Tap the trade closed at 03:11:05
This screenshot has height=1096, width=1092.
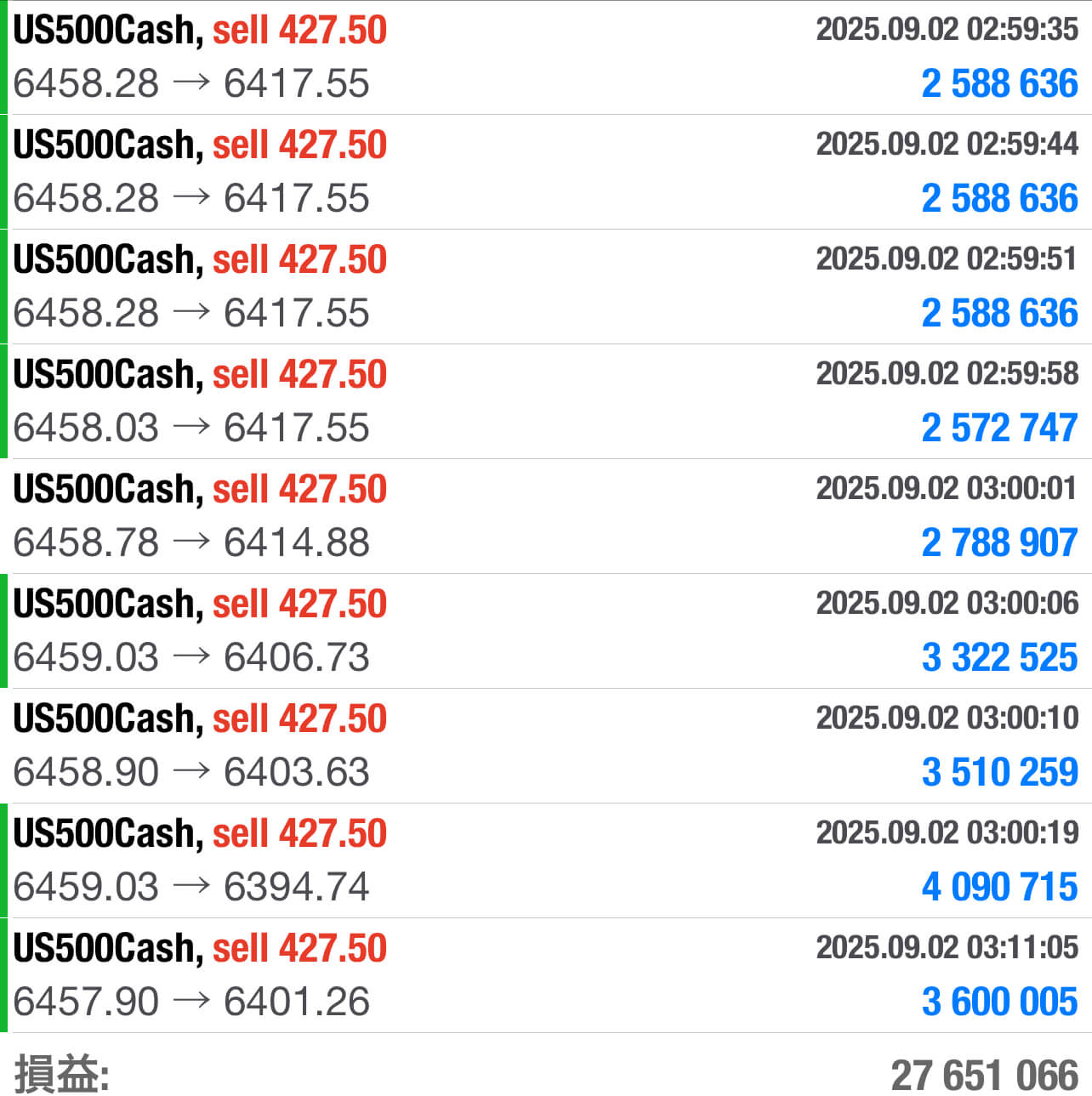pyautogui.click(x=546, y=975)
